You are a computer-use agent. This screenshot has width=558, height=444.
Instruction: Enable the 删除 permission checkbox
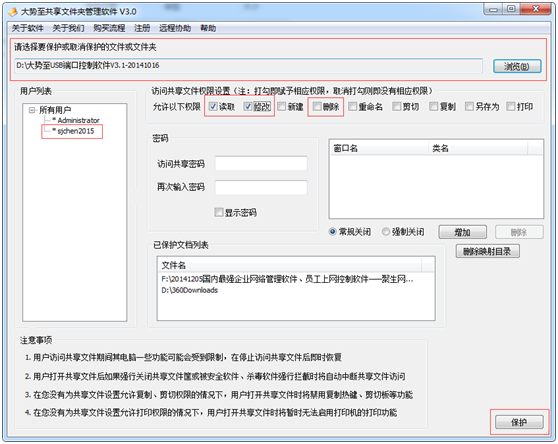coord(317,106)
